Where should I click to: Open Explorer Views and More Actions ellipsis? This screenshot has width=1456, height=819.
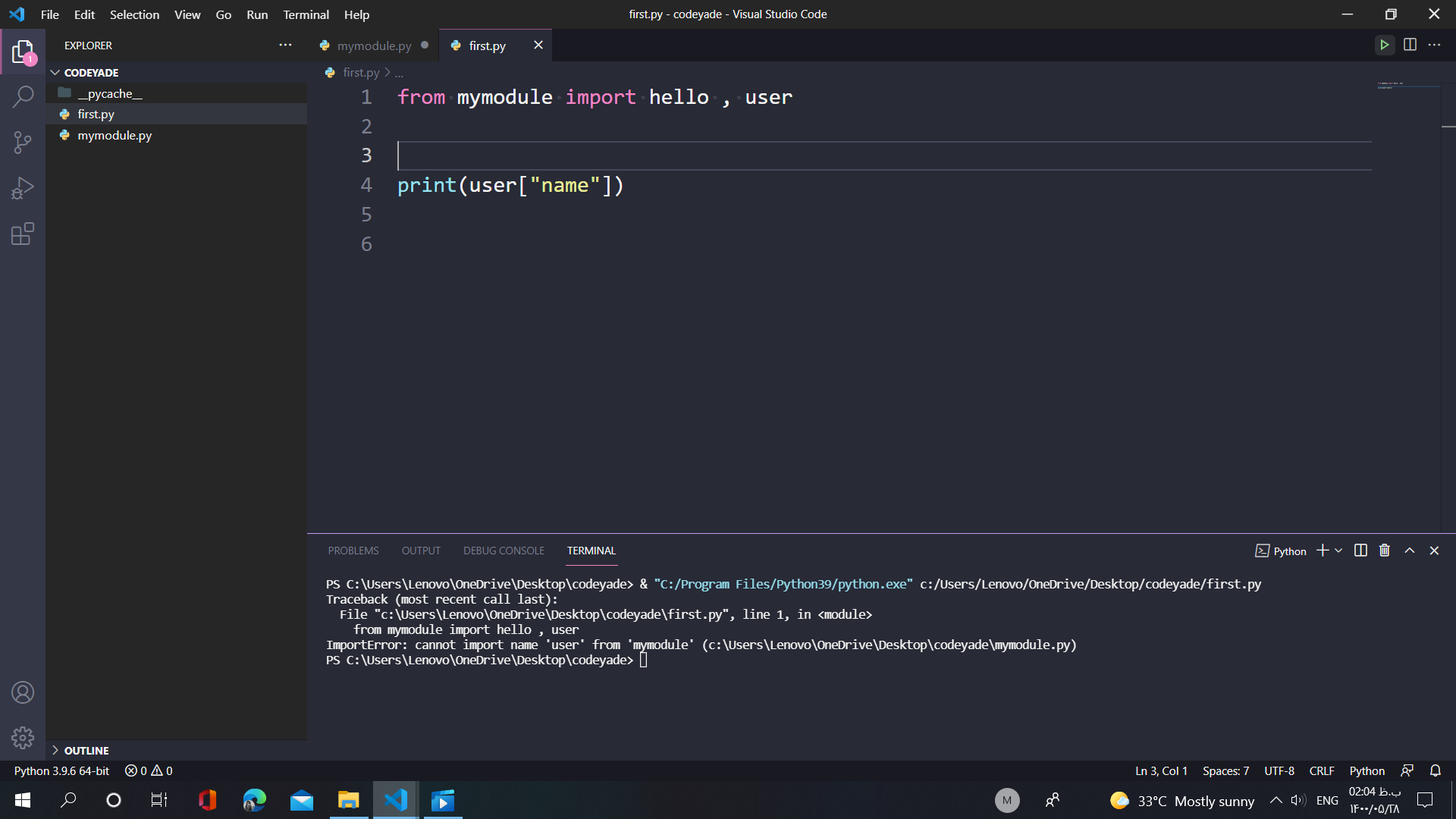[x=285, y=45]
